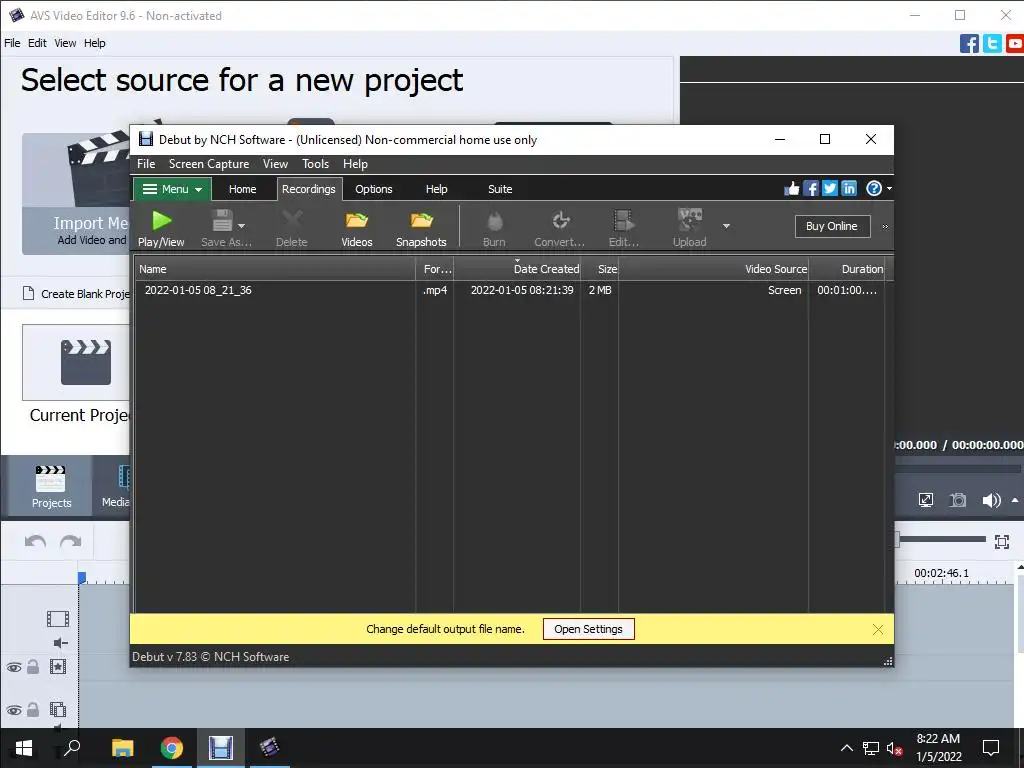
Task: Switch to the Help tab in Debut
Action: (436, 189)
